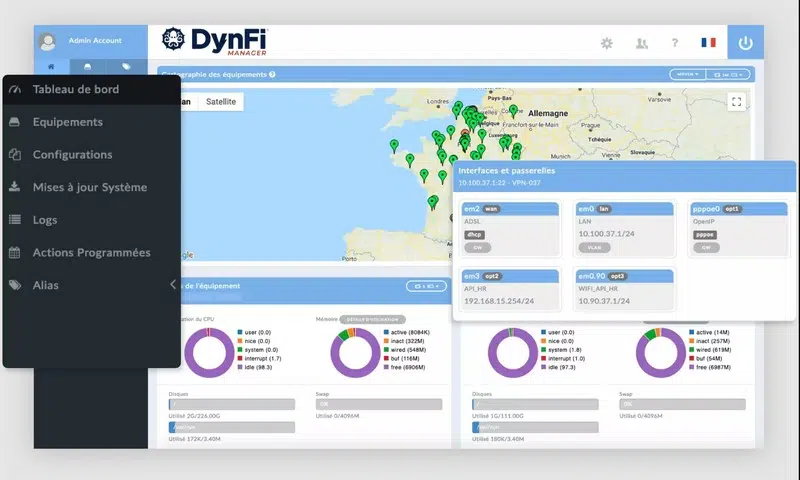Click the dhcp badge on em2 interface

click(x=475, y=234)
